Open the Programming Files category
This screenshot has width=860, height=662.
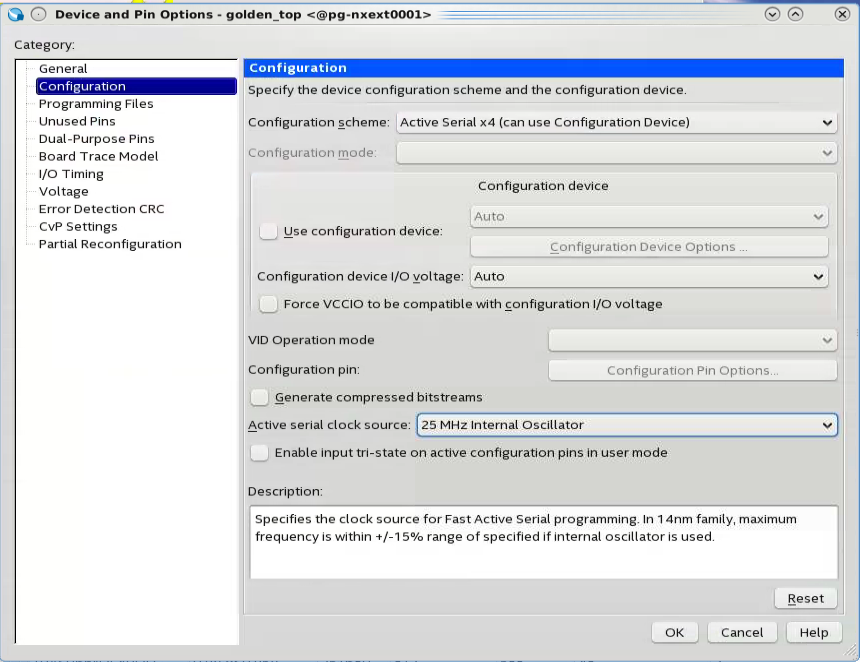click(x=96, y=104)
